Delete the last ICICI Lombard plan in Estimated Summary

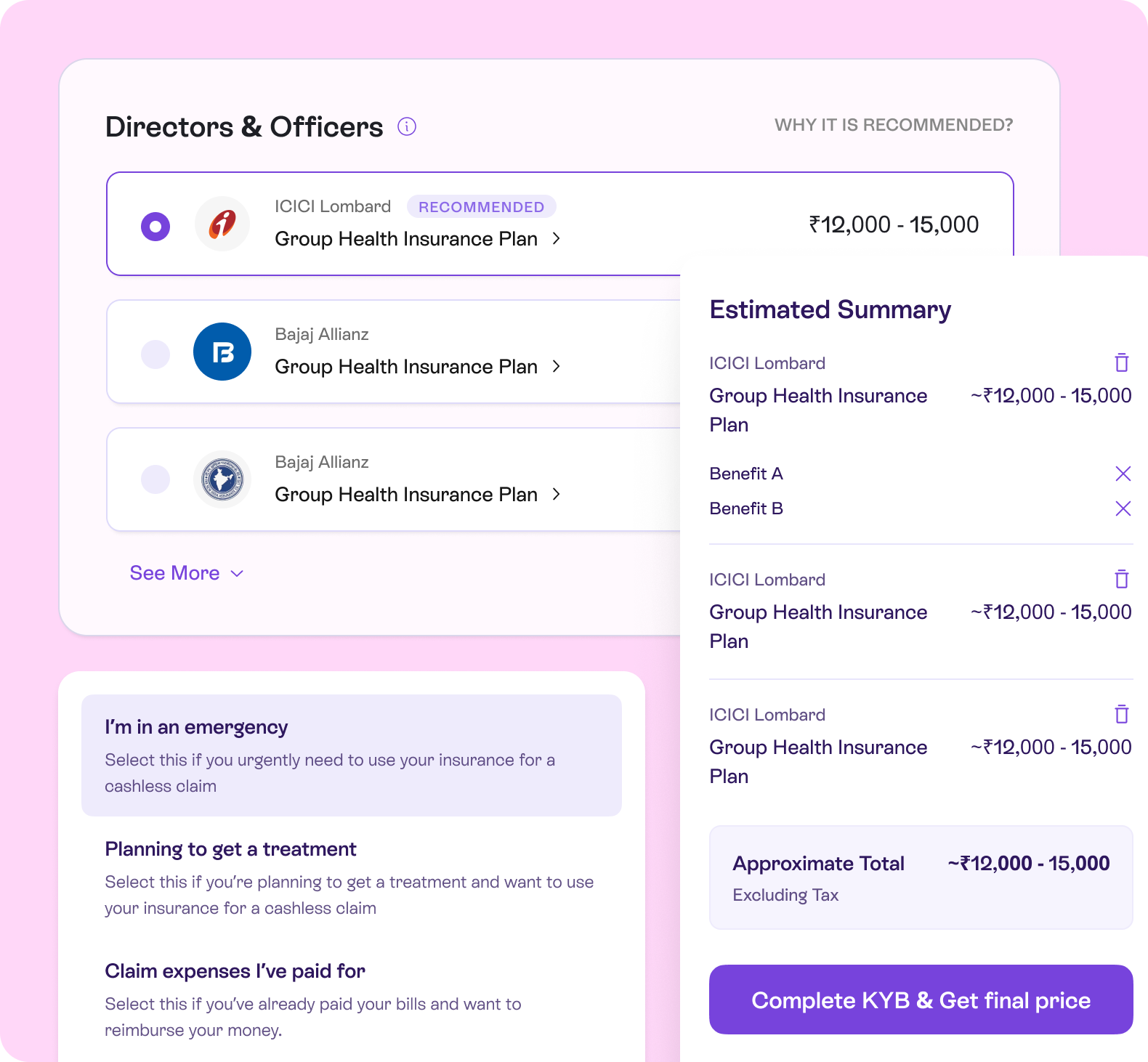tap(1122, 713)
